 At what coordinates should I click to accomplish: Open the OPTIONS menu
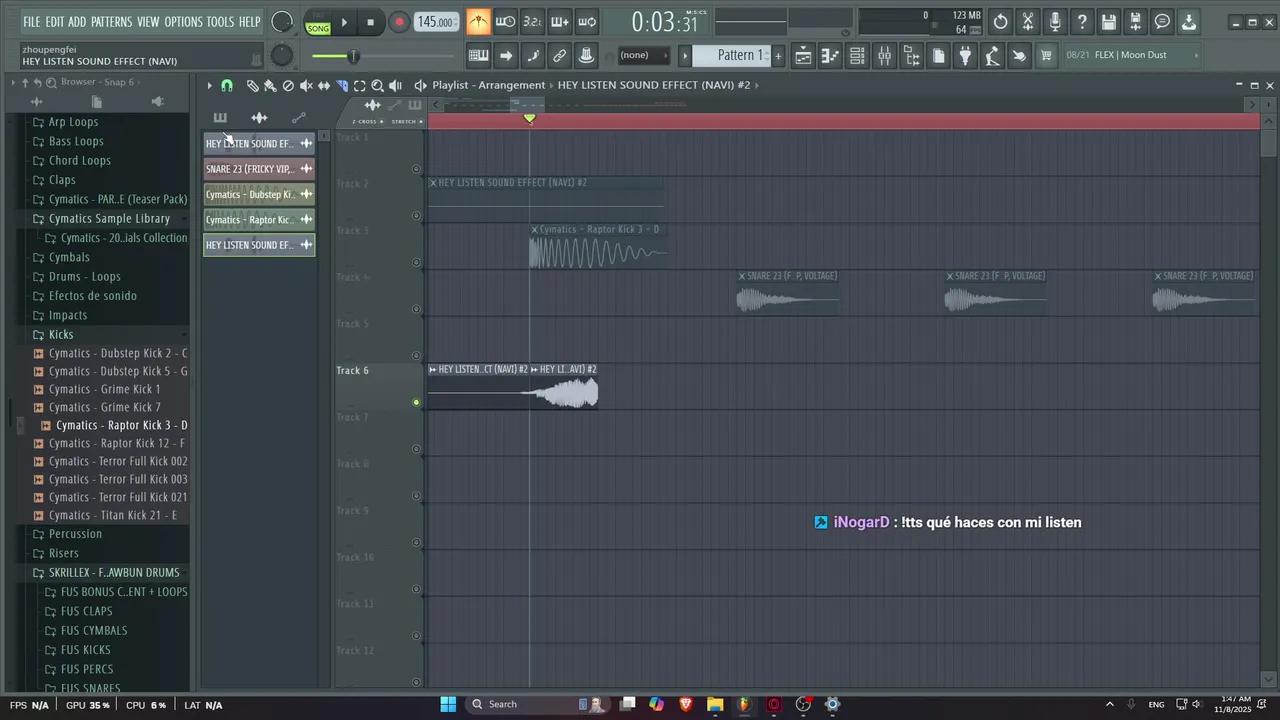pos(183,22)
